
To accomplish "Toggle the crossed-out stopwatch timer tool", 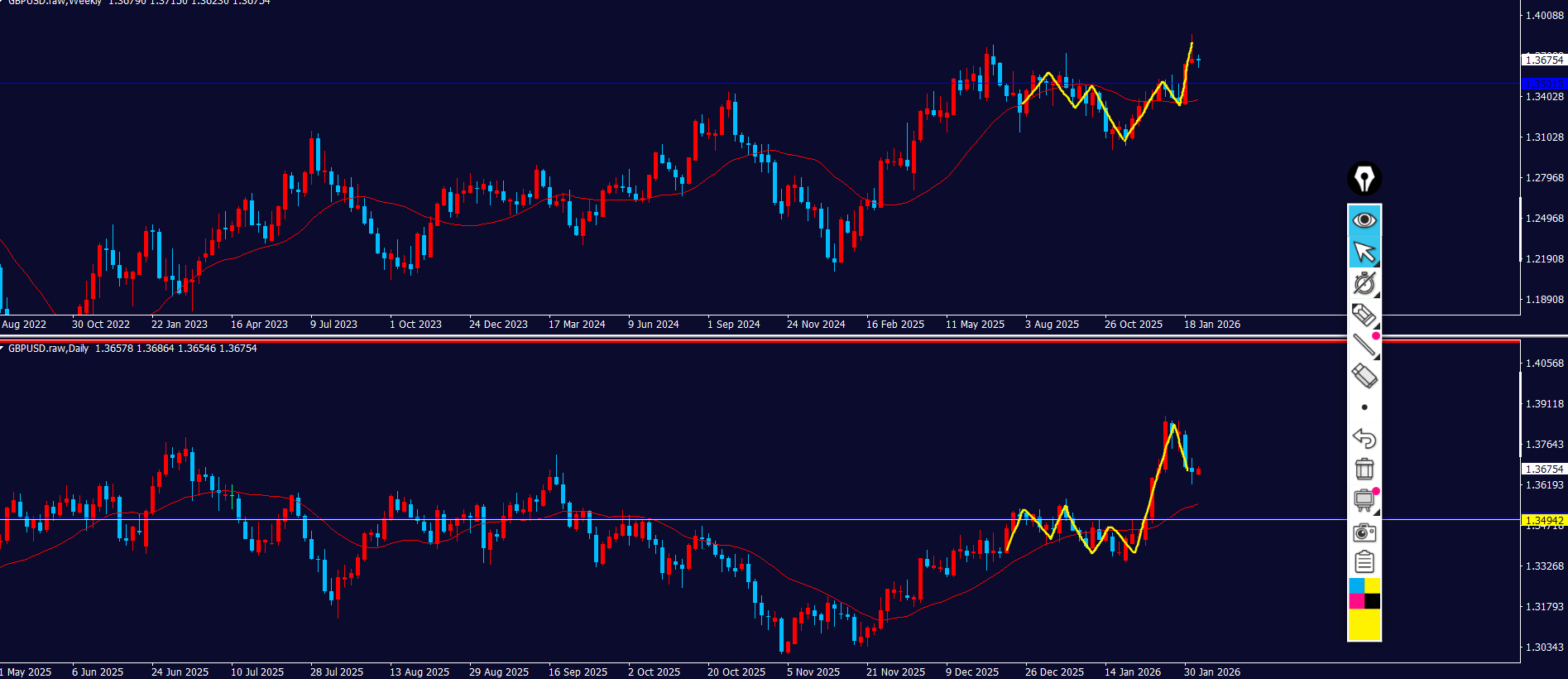I will point(1364,283).
